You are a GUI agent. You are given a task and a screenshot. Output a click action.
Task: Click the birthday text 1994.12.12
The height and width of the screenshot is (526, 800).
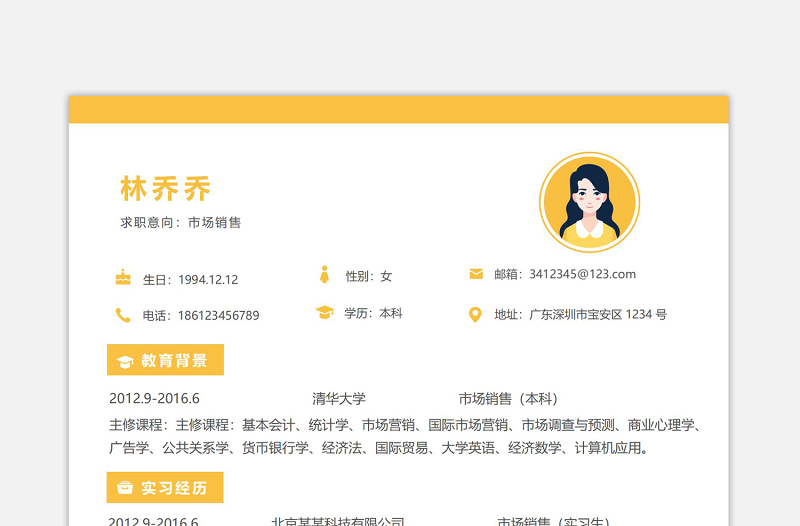pyautogui.click(x=208, y=280)
